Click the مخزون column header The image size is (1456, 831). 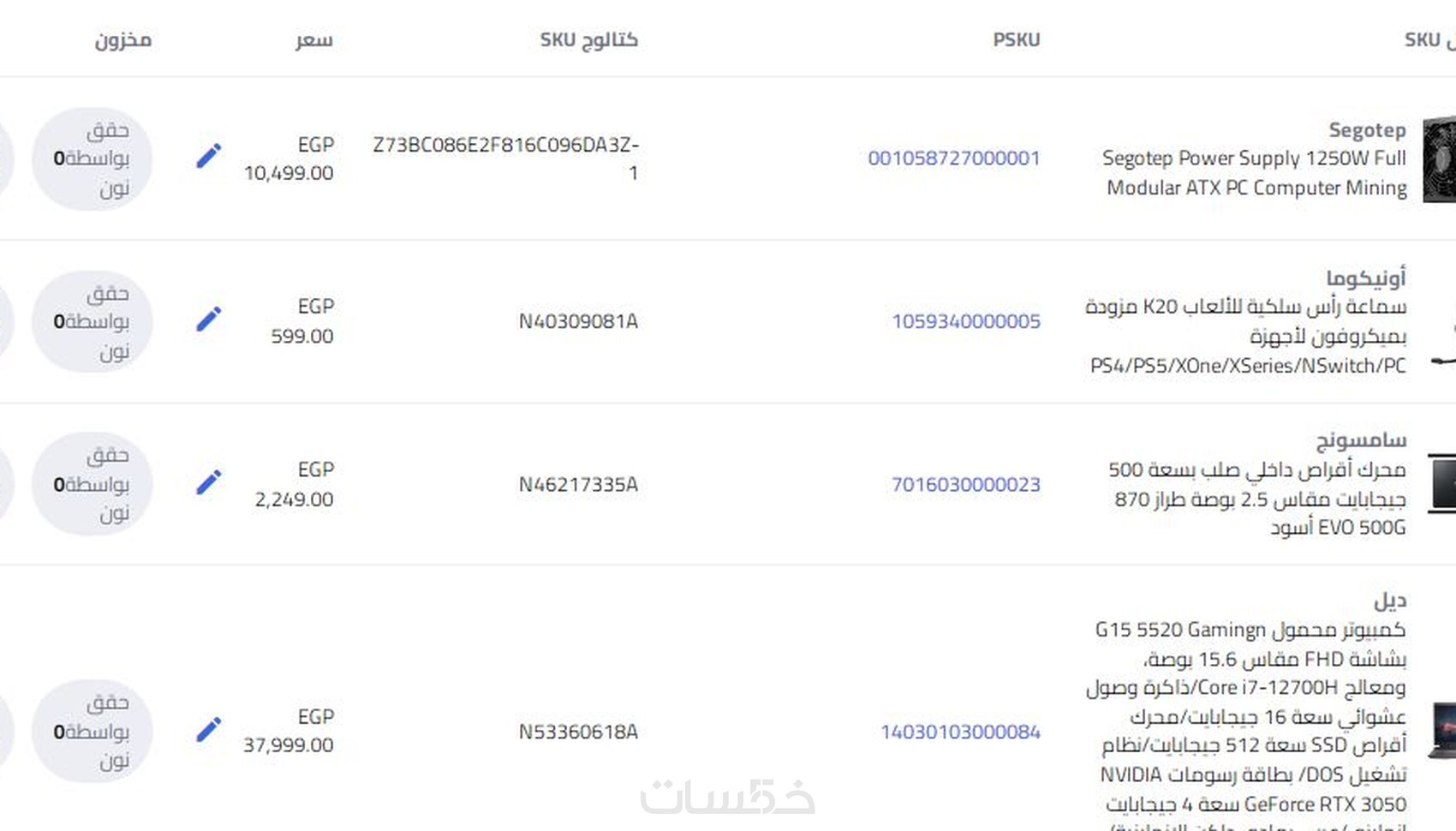click(123, 40)
